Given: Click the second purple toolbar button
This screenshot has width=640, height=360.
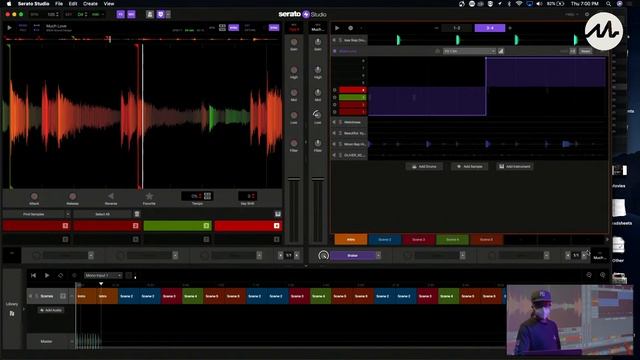Looking at the screenshot, I should click(x=131, y=14).
